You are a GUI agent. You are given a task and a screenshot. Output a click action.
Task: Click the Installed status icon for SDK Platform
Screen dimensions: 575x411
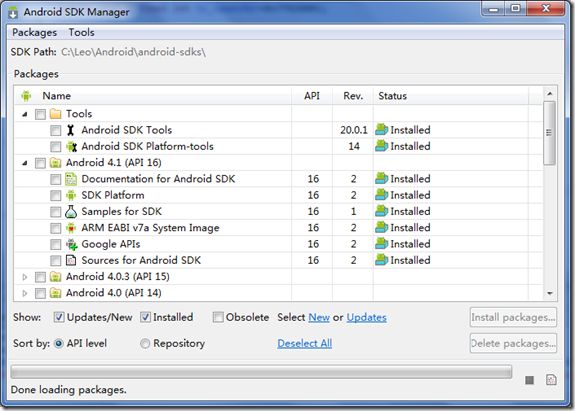pyautogui.click(x=381, y=195)
